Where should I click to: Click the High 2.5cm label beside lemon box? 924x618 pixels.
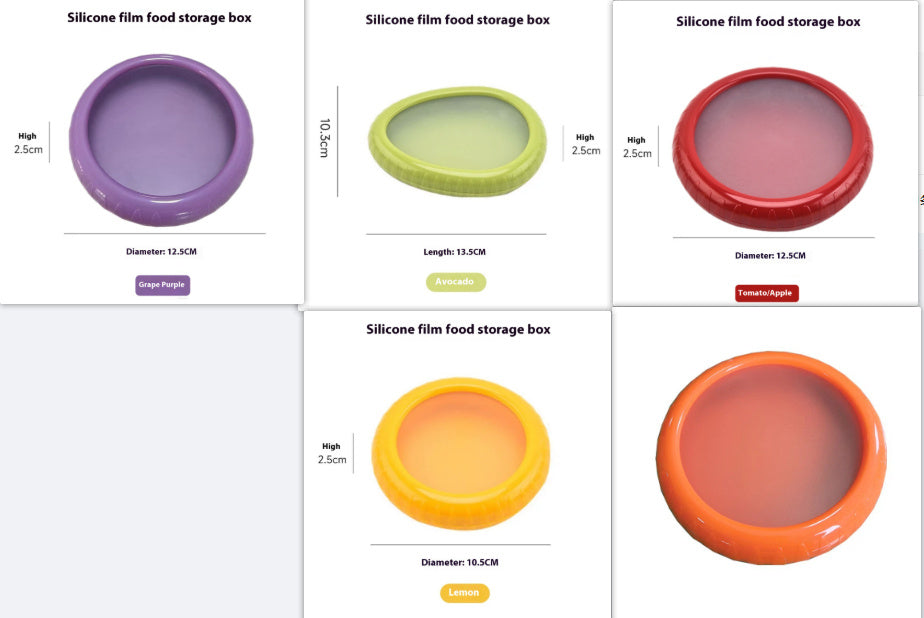point(332,454)
